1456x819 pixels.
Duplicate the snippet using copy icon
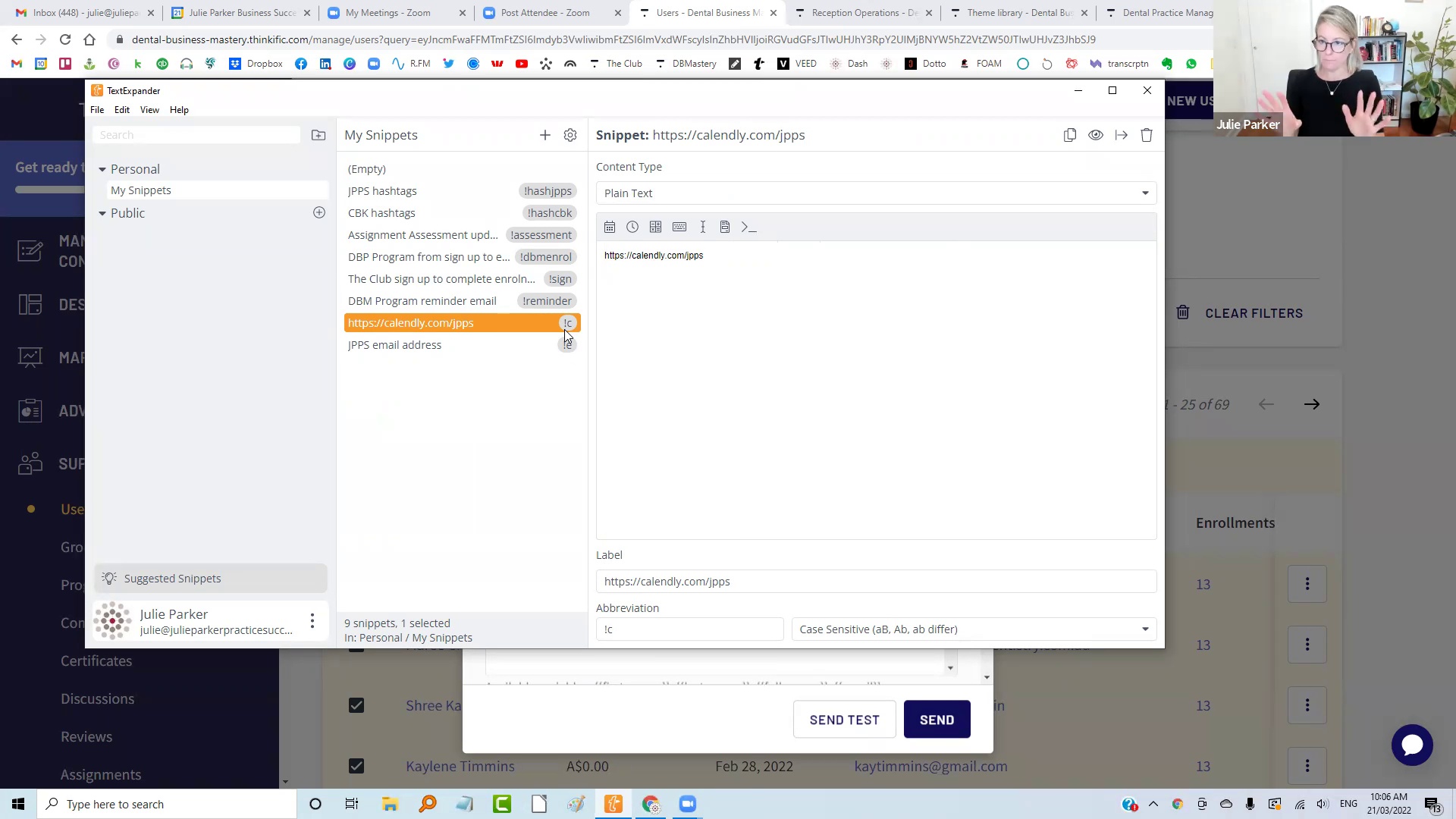coord(1070,135)
